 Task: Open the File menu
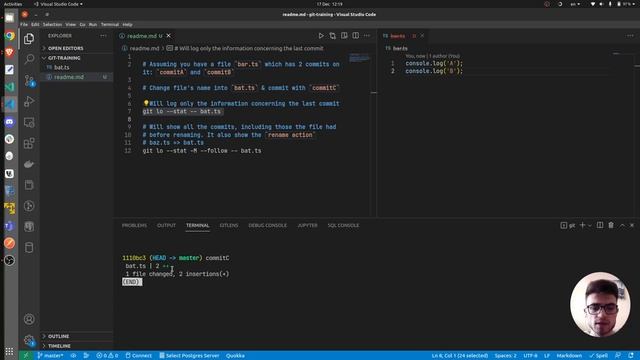coord(24,24)
